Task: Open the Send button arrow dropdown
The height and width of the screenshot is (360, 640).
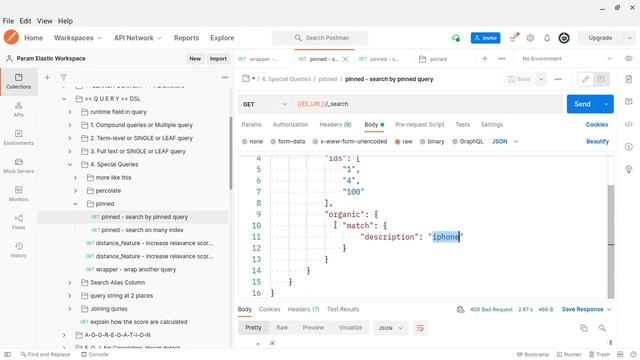Action: pos(606,104)
